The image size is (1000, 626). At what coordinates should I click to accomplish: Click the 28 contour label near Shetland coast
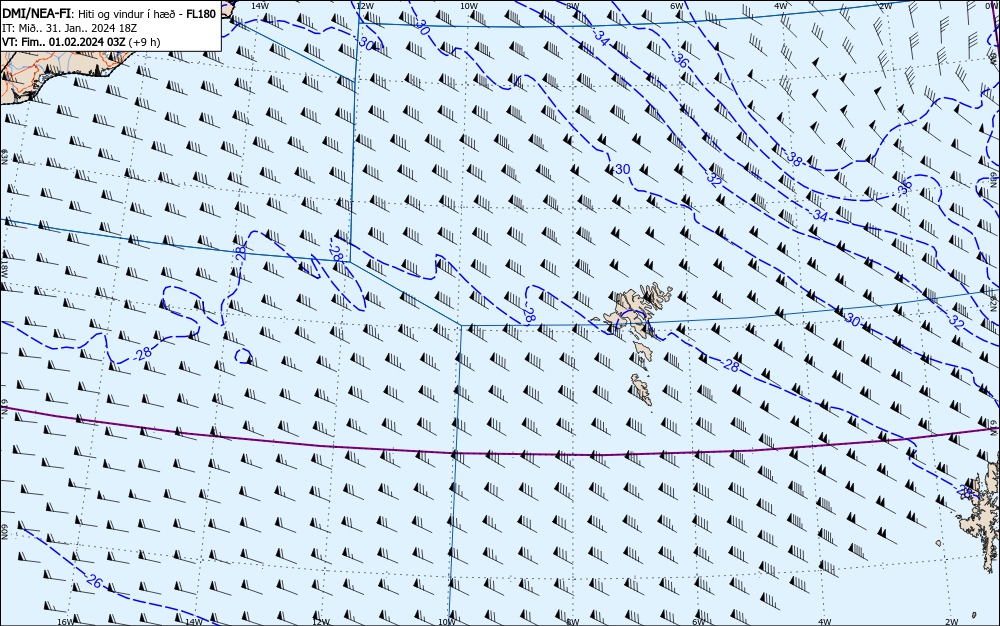(966, 491)
